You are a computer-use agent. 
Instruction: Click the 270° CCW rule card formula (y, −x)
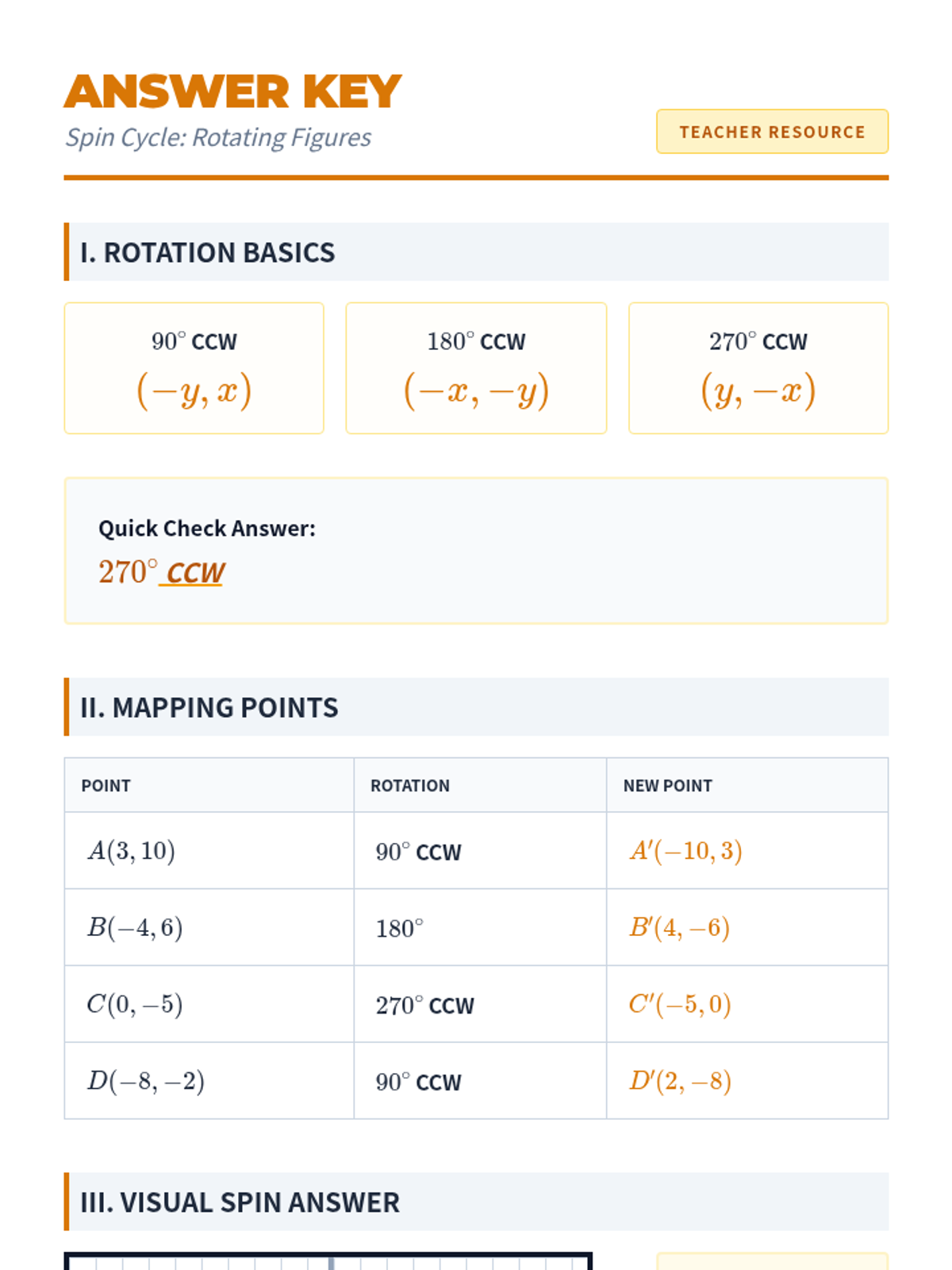[x=758, y=391]
